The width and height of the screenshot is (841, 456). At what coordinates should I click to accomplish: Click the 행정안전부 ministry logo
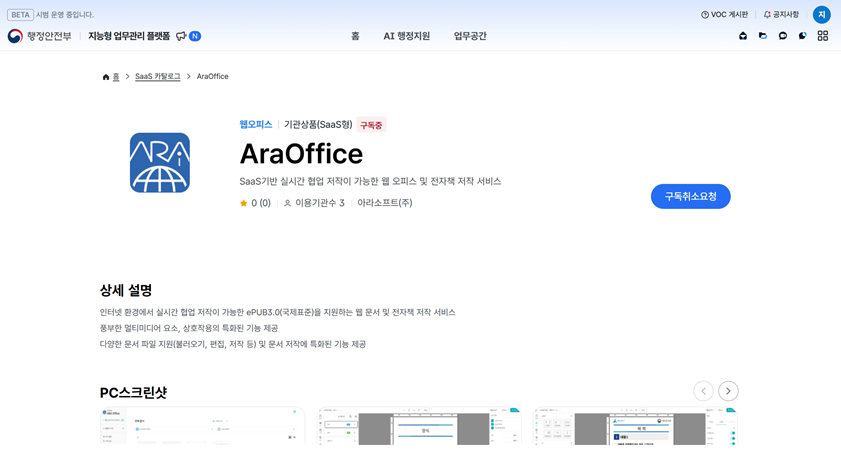pos(40,36)
